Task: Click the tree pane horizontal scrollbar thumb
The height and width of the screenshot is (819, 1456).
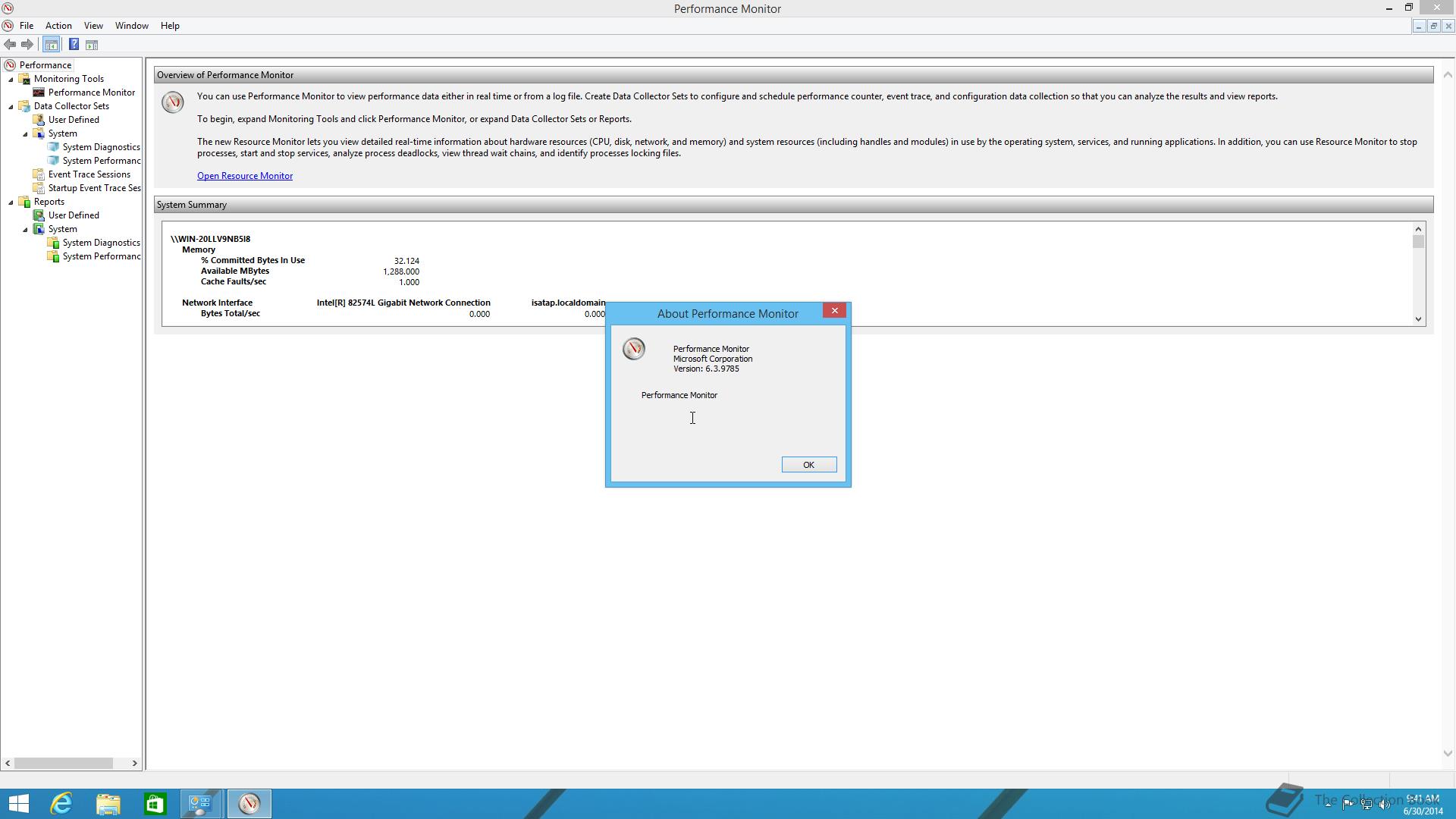Action: point(64,763)
